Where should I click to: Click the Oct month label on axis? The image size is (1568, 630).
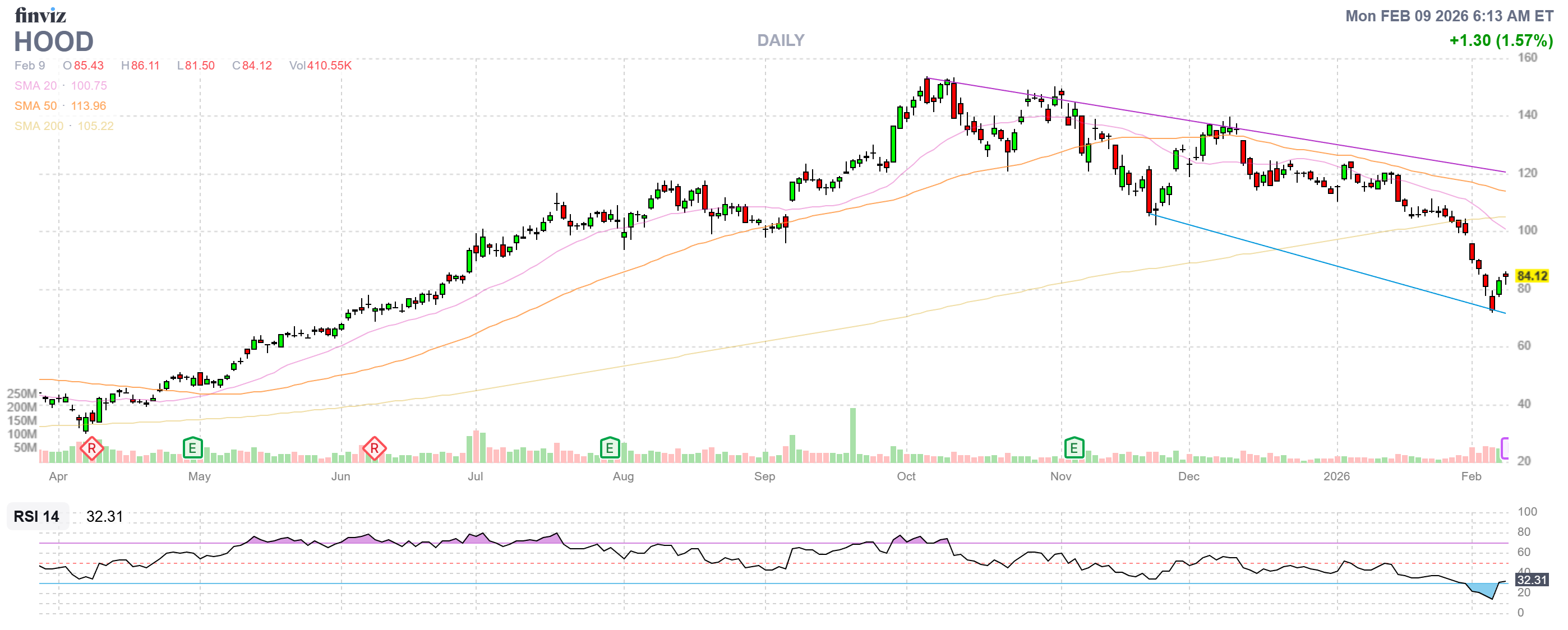906,476
